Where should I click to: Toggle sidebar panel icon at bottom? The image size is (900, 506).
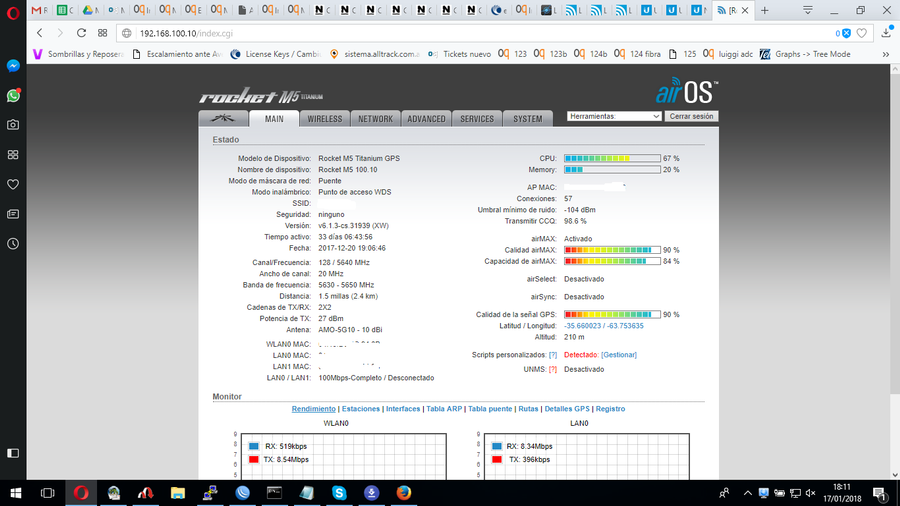tap(13, 453)
